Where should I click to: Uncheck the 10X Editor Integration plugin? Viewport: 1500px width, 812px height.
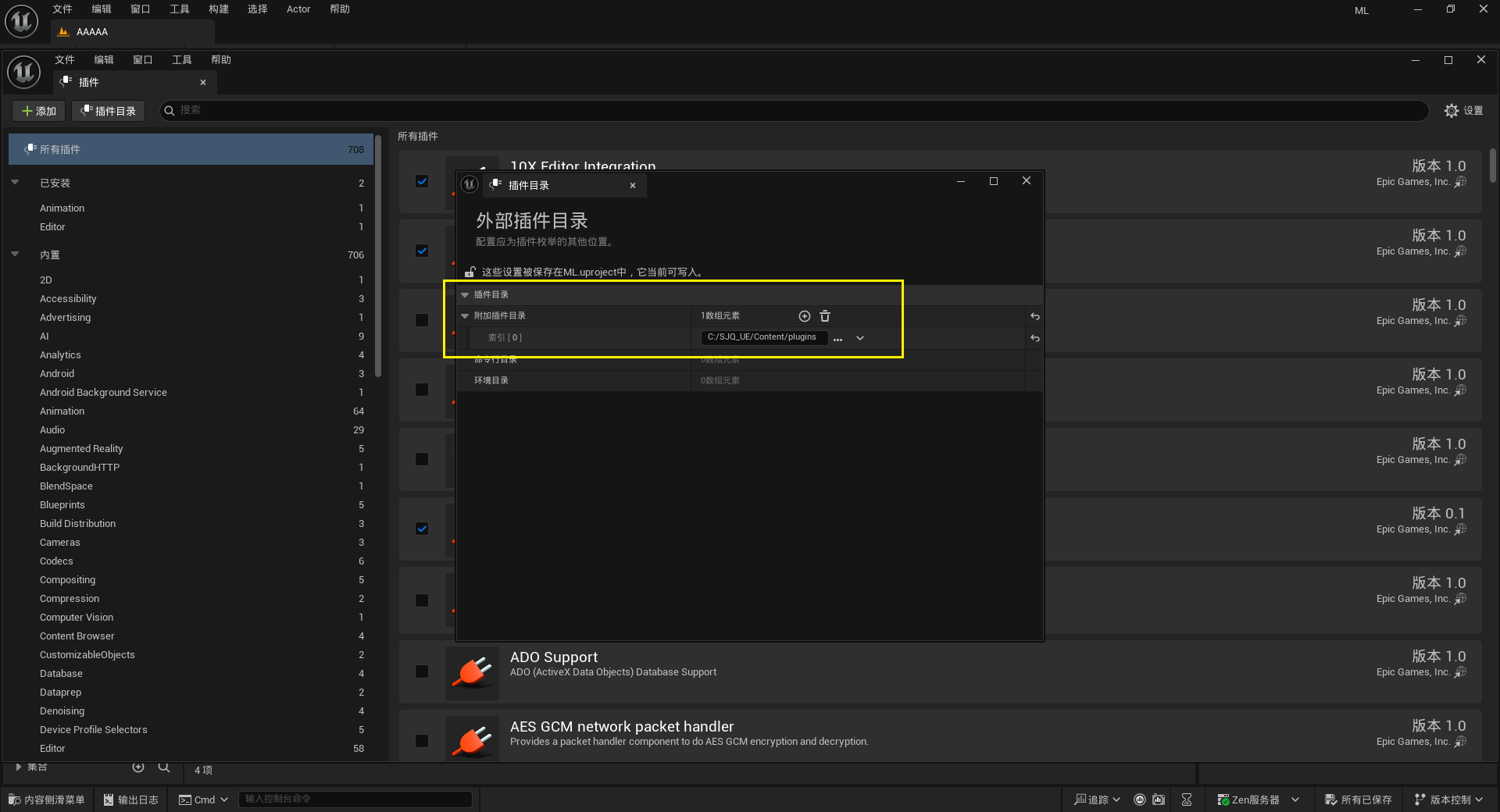[x=422, y=181]
